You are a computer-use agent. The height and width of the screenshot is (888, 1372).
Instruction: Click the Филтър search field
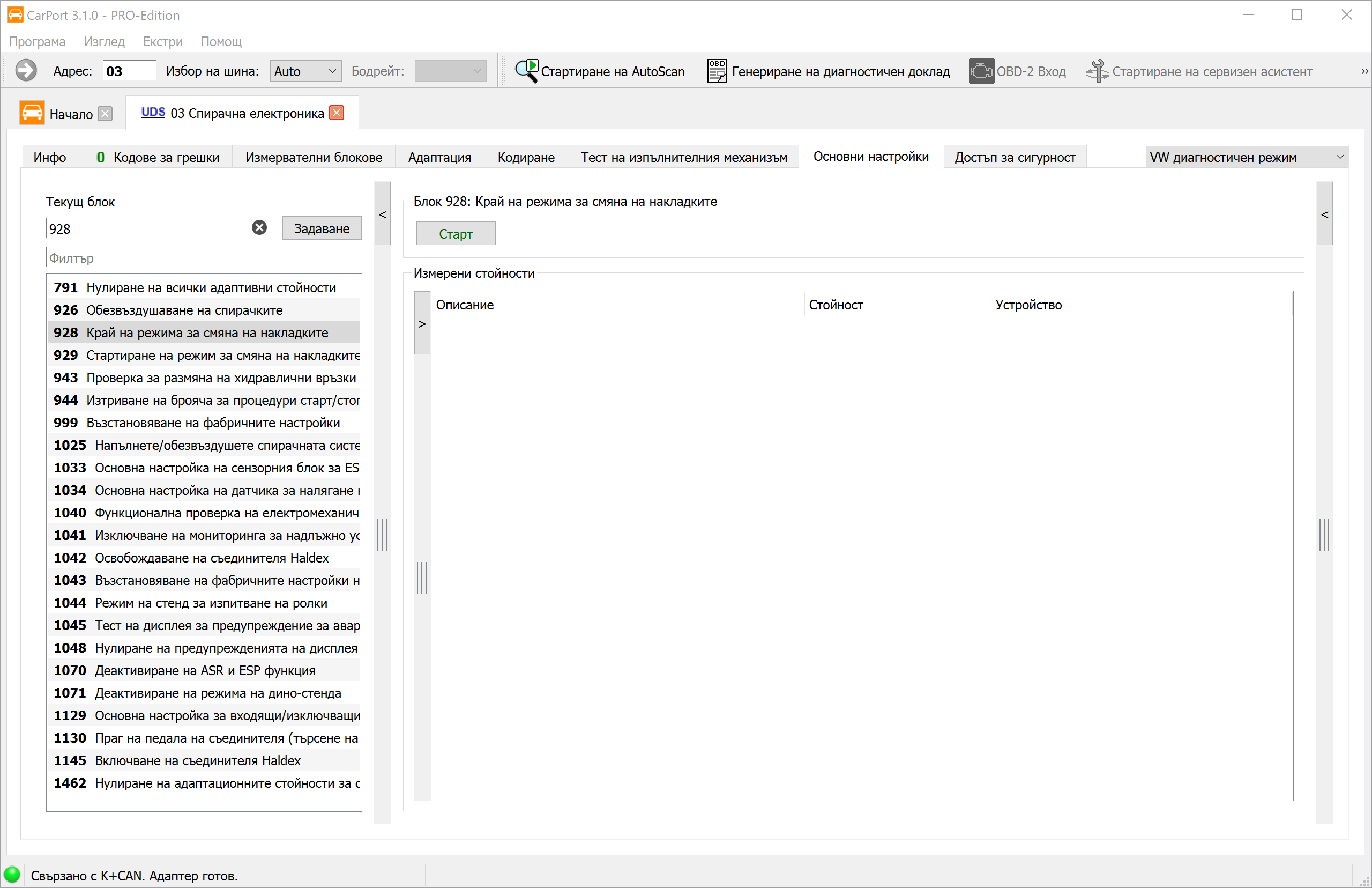[x=204, y=257]
